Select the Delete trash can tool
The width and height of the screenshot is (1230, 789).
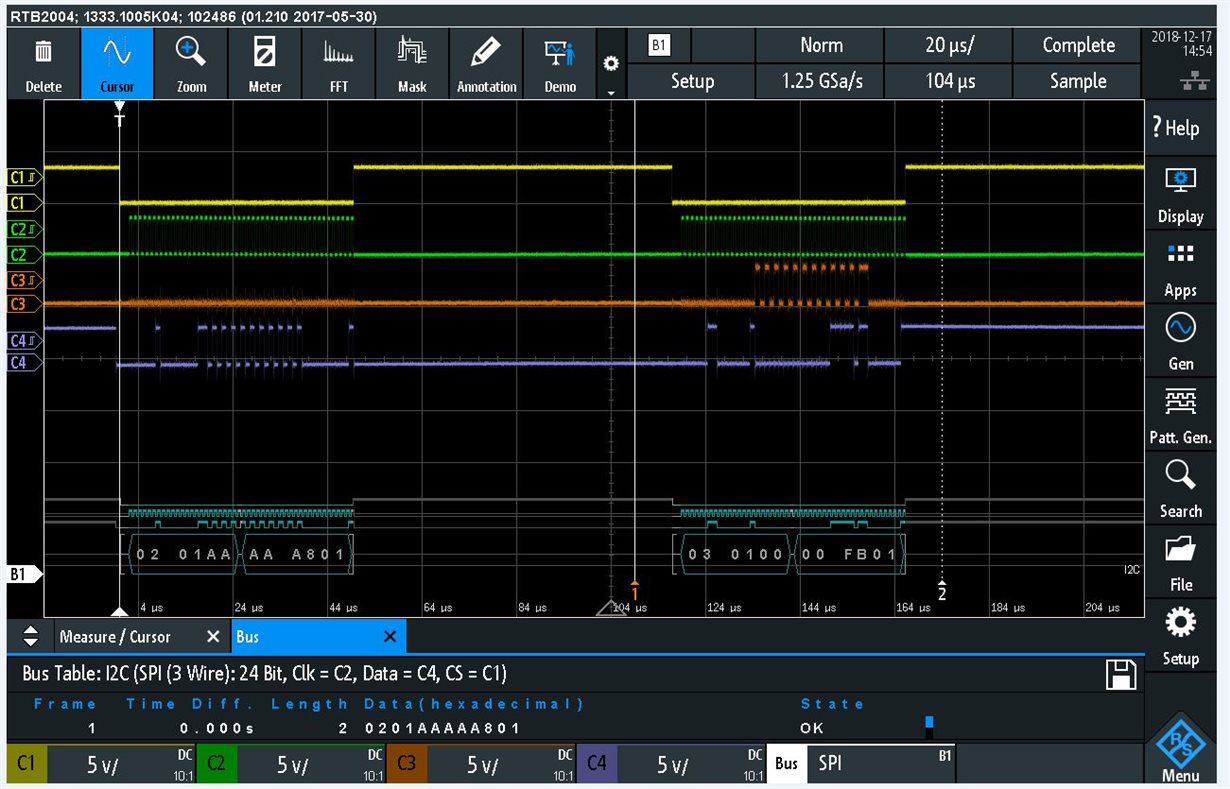click(43, 63)
